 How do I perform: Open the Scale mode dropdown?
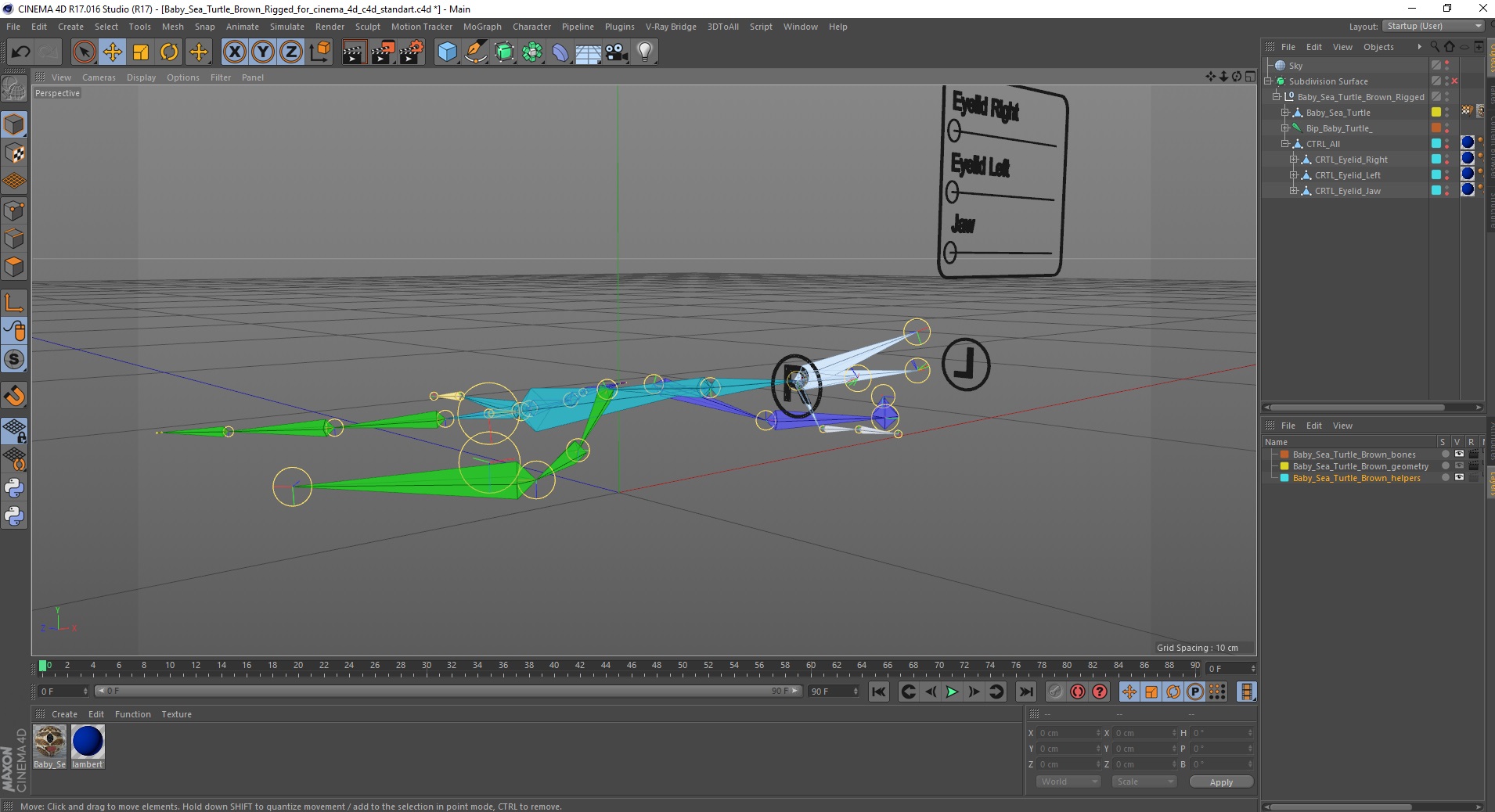1144,781
